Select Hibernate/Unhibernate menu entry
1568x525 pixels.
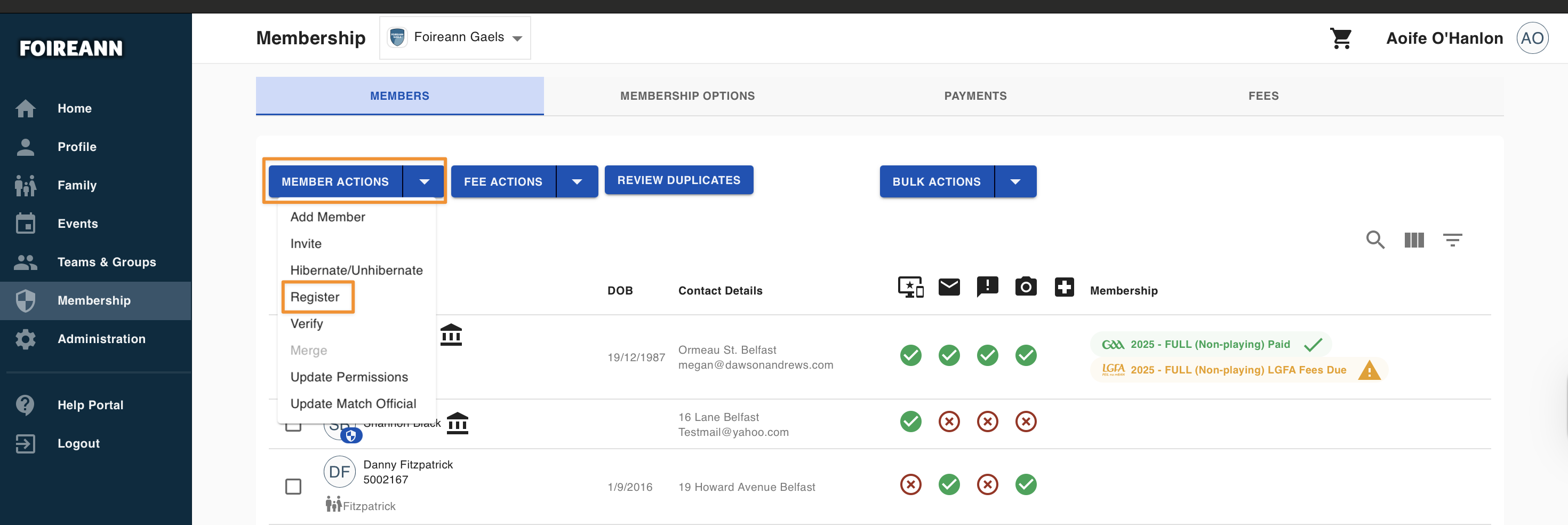[x=357, y=271]
